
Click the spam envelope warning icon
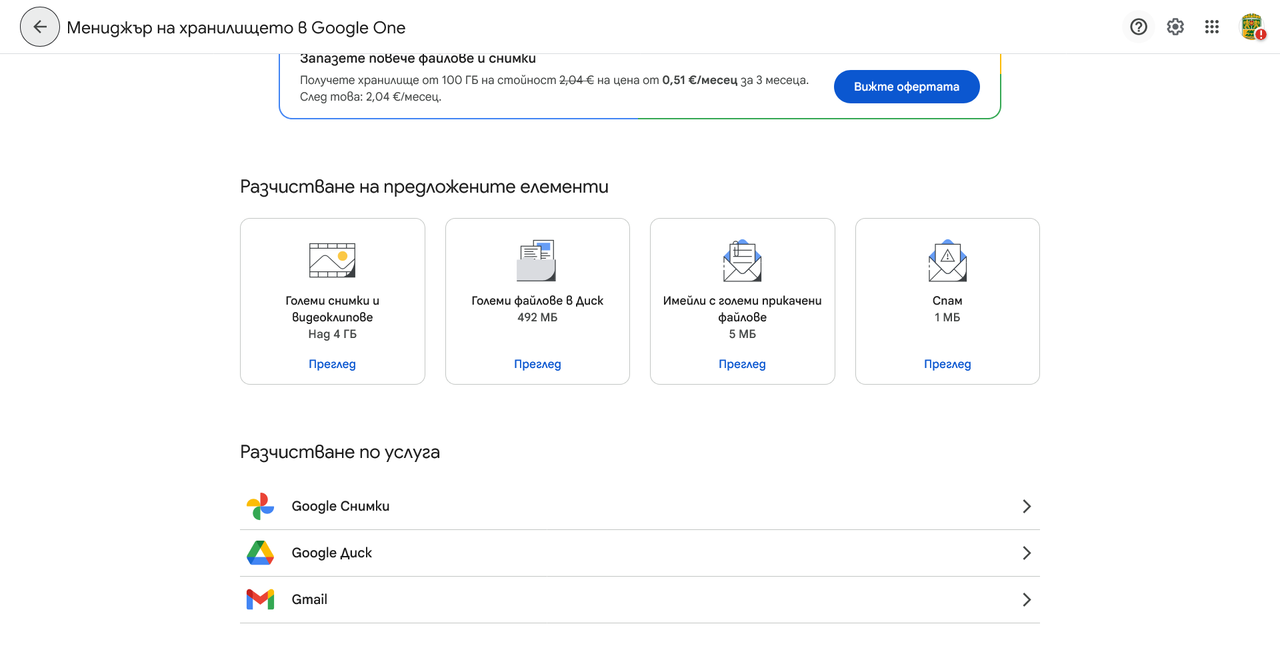(947, 260)
